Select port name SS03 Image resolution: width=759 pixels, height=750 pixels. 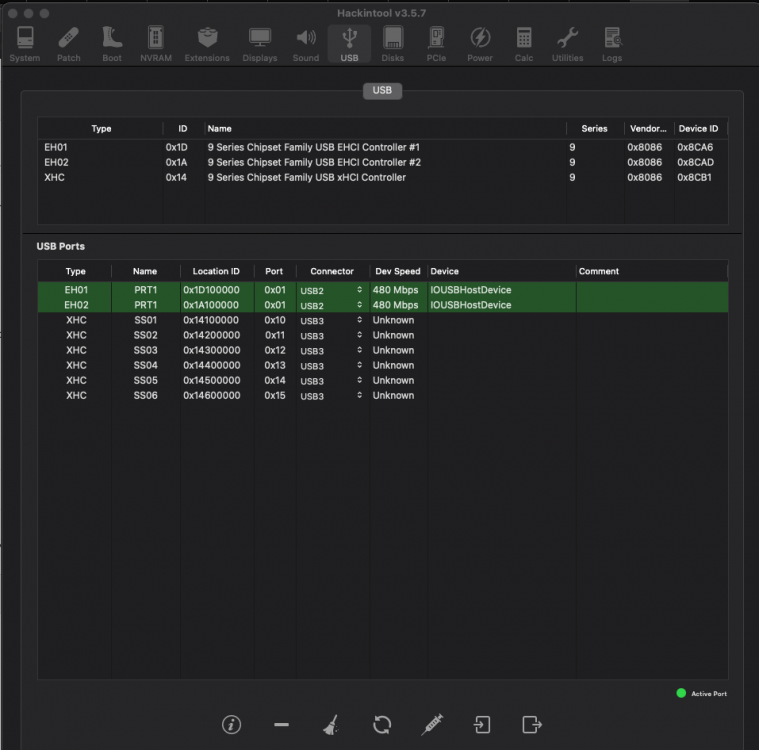coord(145,350)
